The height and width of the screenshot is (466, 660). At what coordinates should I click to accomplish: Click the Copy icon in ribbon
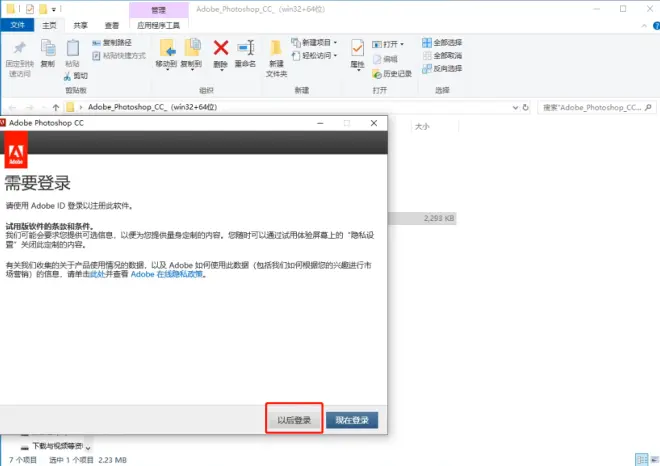[x=48, y=48]
